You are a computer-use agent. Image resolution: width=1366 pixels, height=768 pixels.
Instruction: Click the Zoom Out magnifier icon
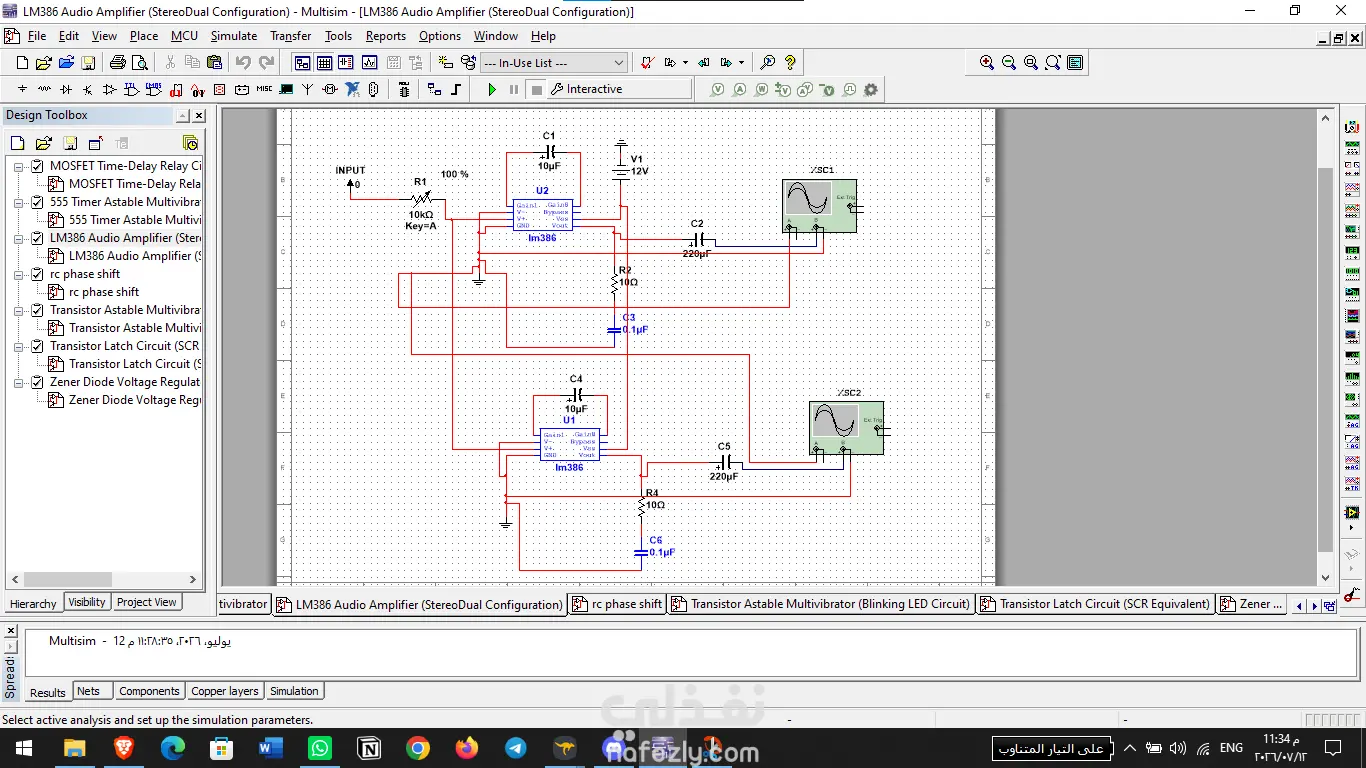1009,63
